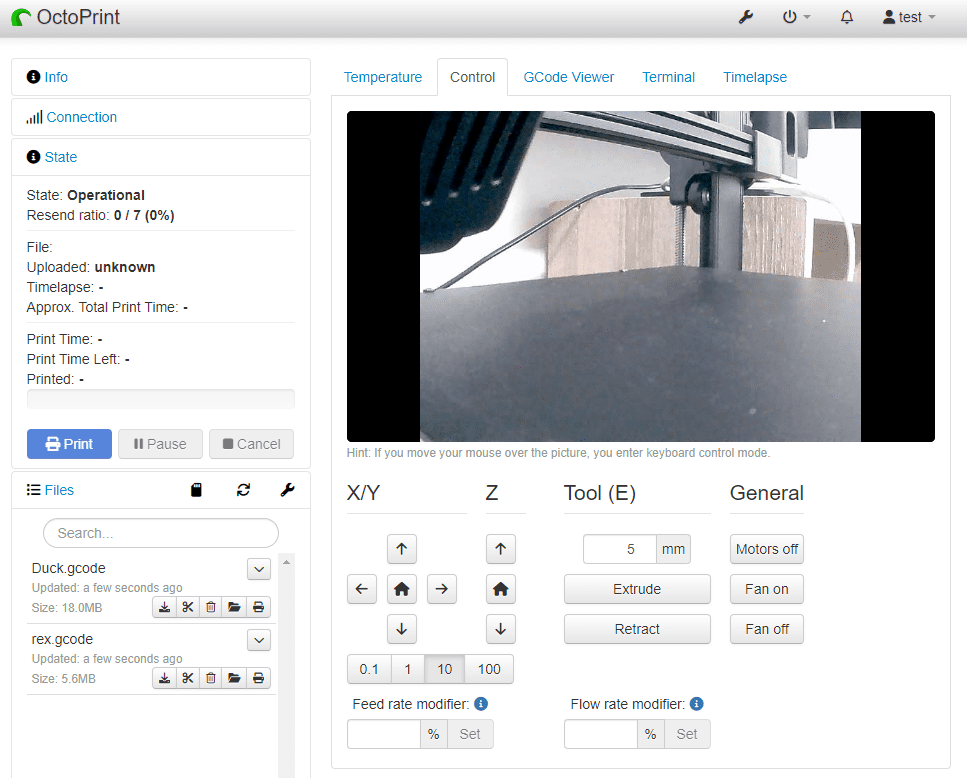Open OctoPrint settings with the top wrench icon

point(745,17)
